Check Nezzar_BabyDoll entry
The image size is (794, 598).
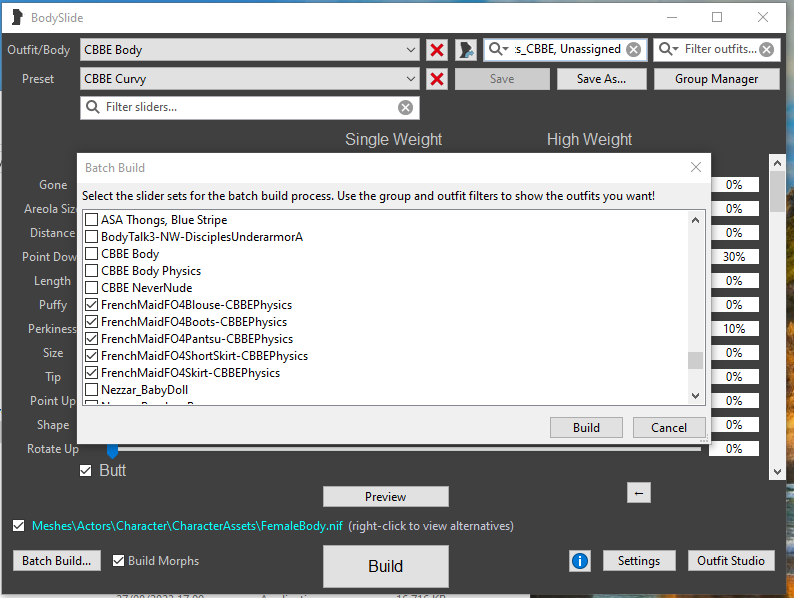pos(92,390)
